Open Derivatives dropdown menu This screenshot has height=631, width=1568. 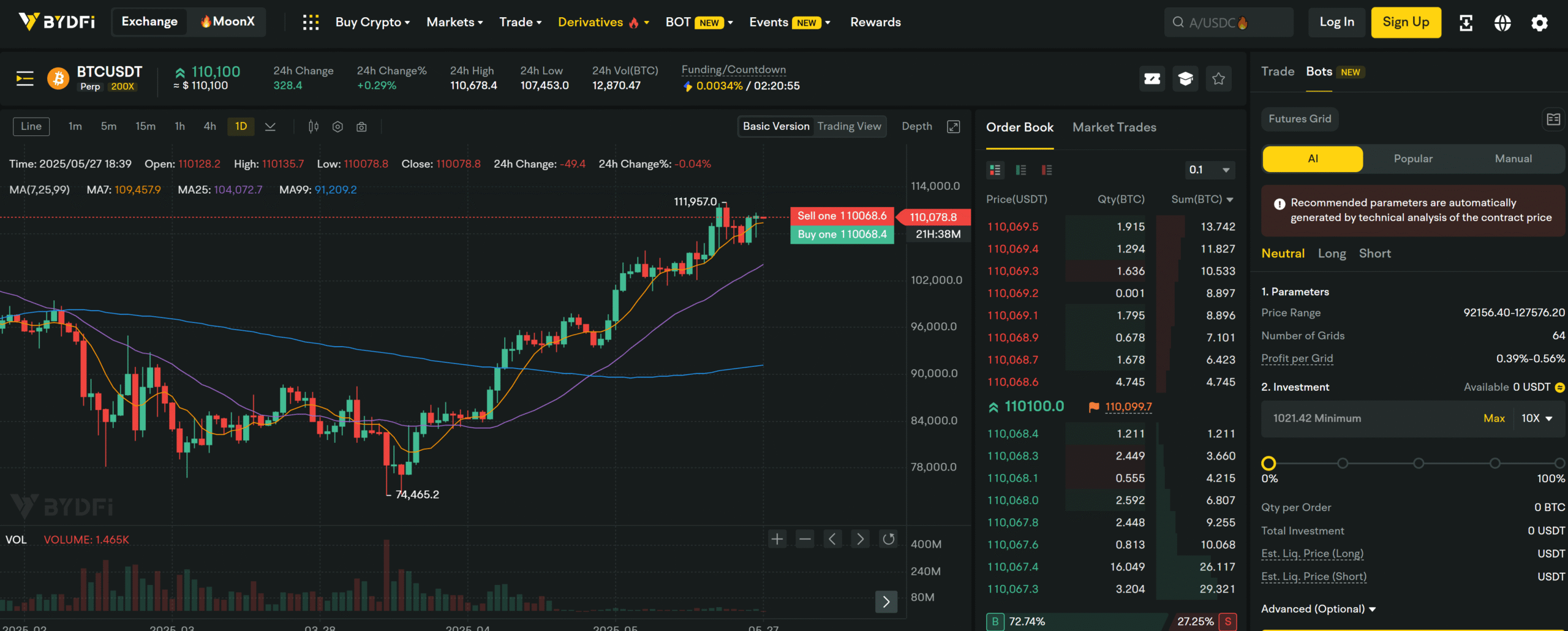[x=603, y=23]
